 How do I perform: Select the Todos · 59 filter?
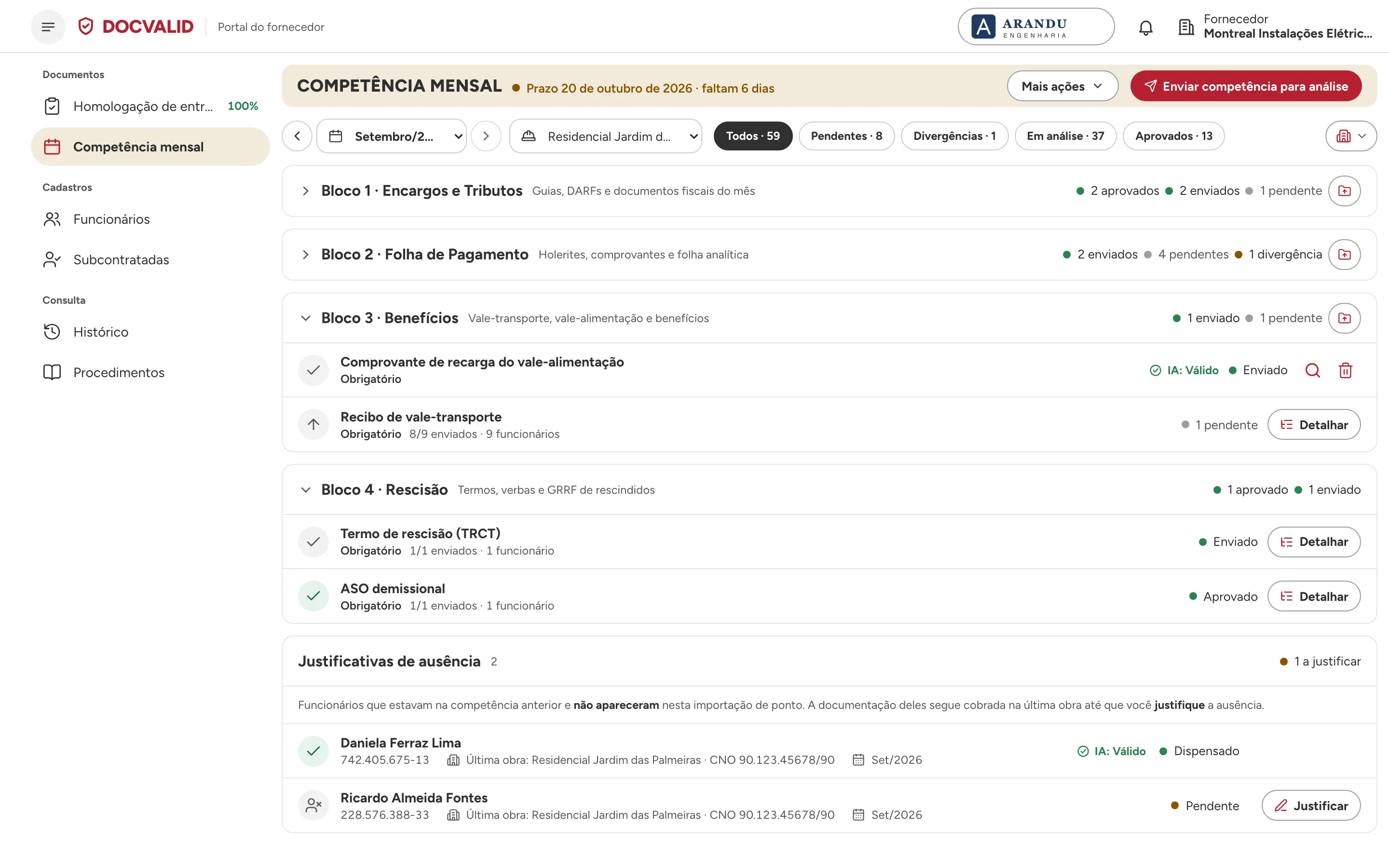point(753,136)
